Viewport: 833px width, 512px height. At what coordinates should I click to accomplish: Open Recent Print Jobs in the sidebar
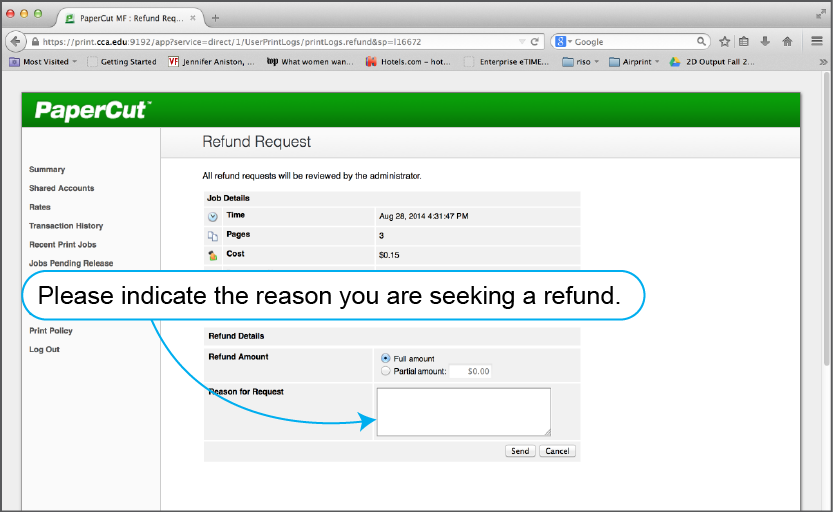(x=63, y=244)
